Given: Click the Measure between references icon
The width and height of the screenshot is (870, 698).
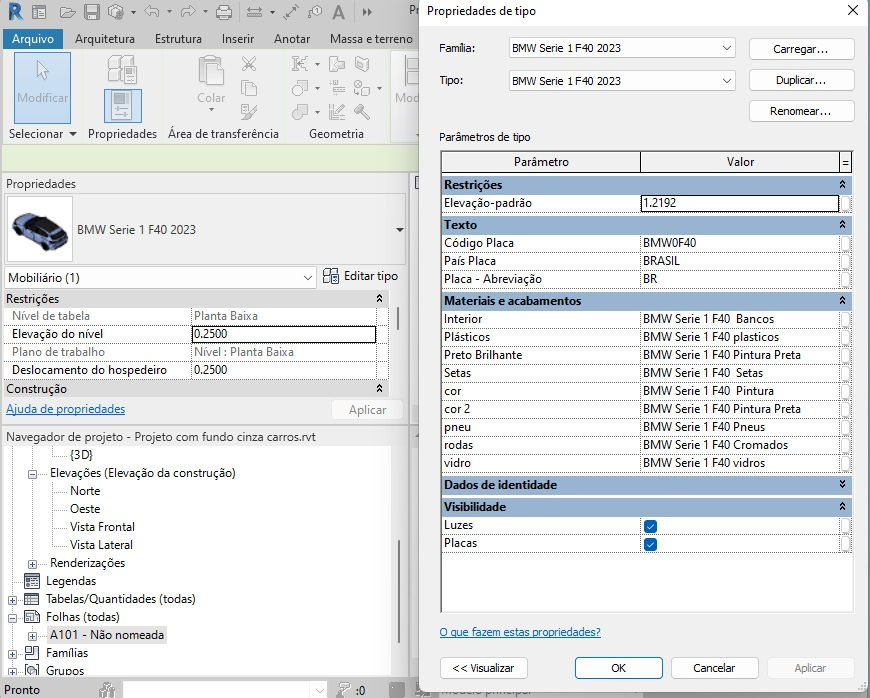Looking at the screenshot, I should (254, 12).
